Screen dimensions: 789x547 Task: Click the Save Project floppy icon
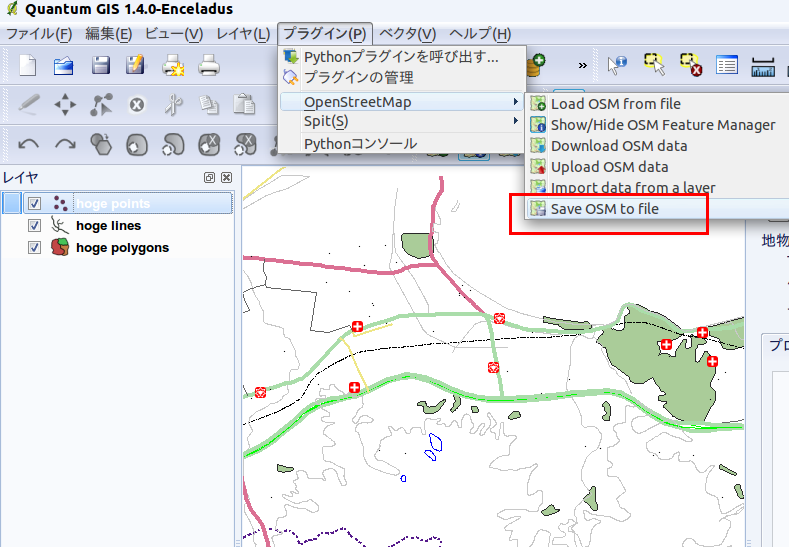(101, 65)
